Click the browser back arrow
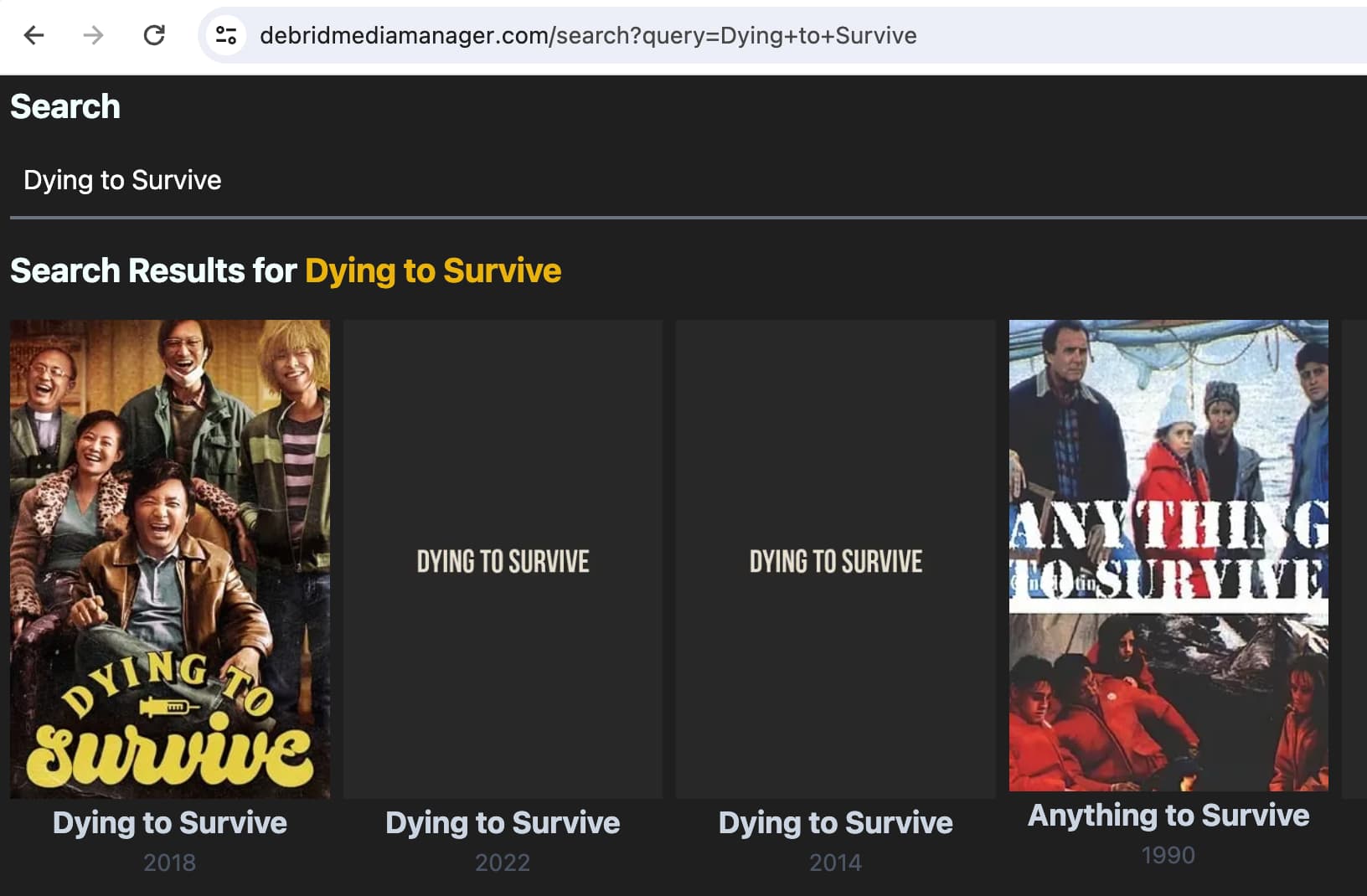This screenshot has height=896, width=1367. 34,35
